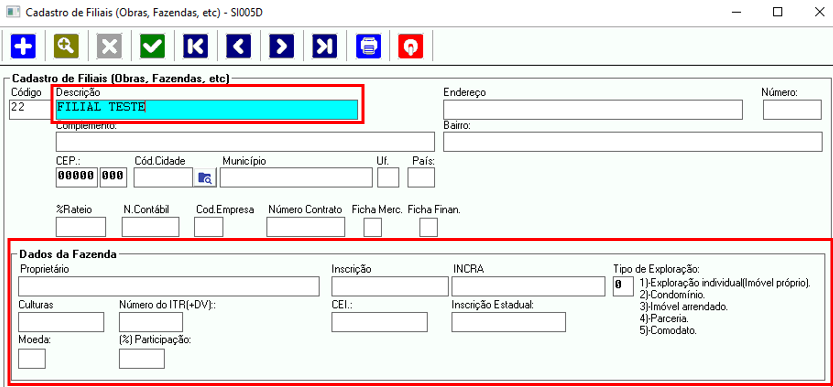Click the text '1)-Exploração individual(Imóvel próprio).'
This screenshot has height=387, width=833.
point(725,283)
